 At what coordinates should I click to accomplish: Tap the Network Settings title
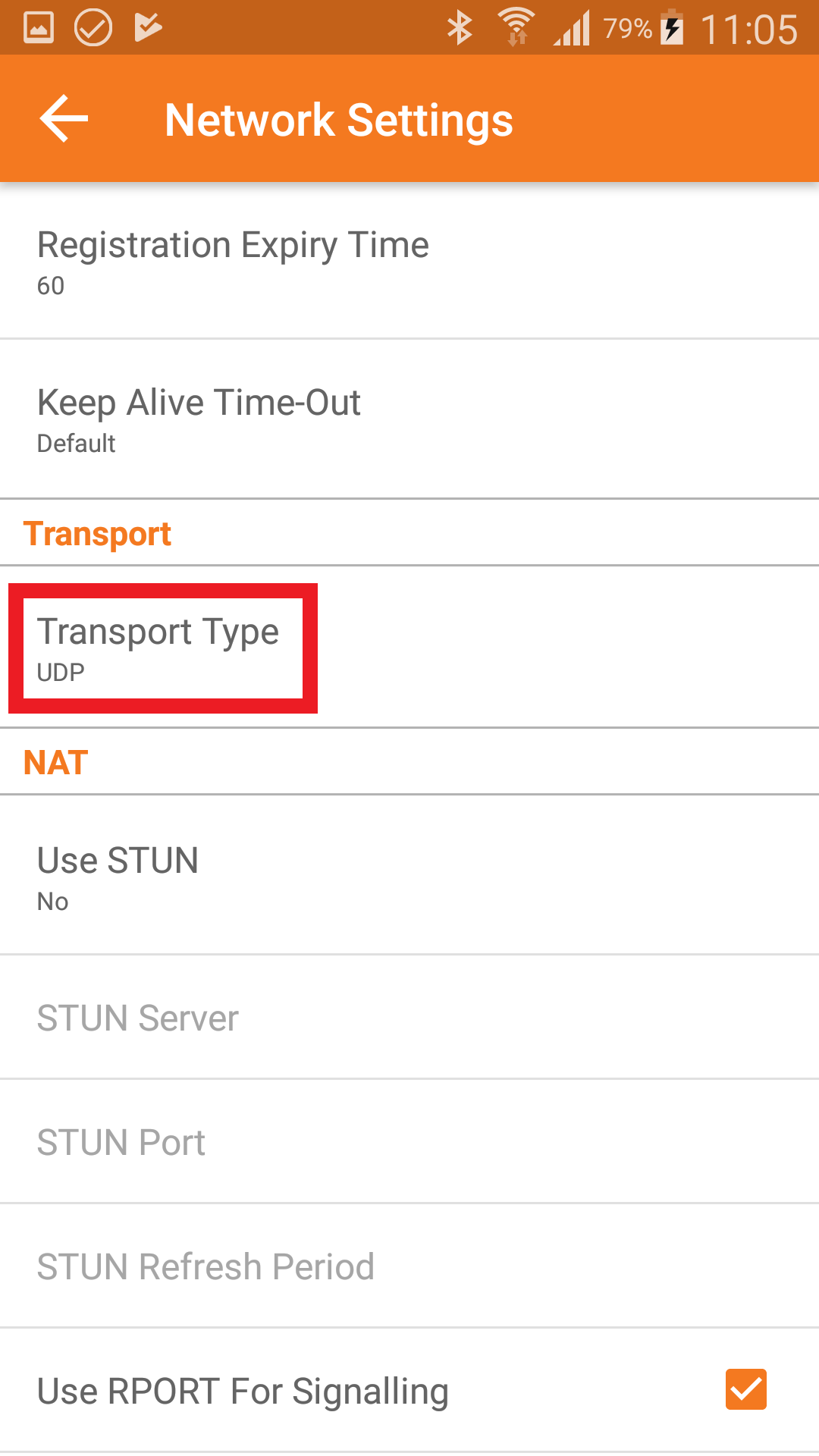pyautogui.click(x=339, y=120)
